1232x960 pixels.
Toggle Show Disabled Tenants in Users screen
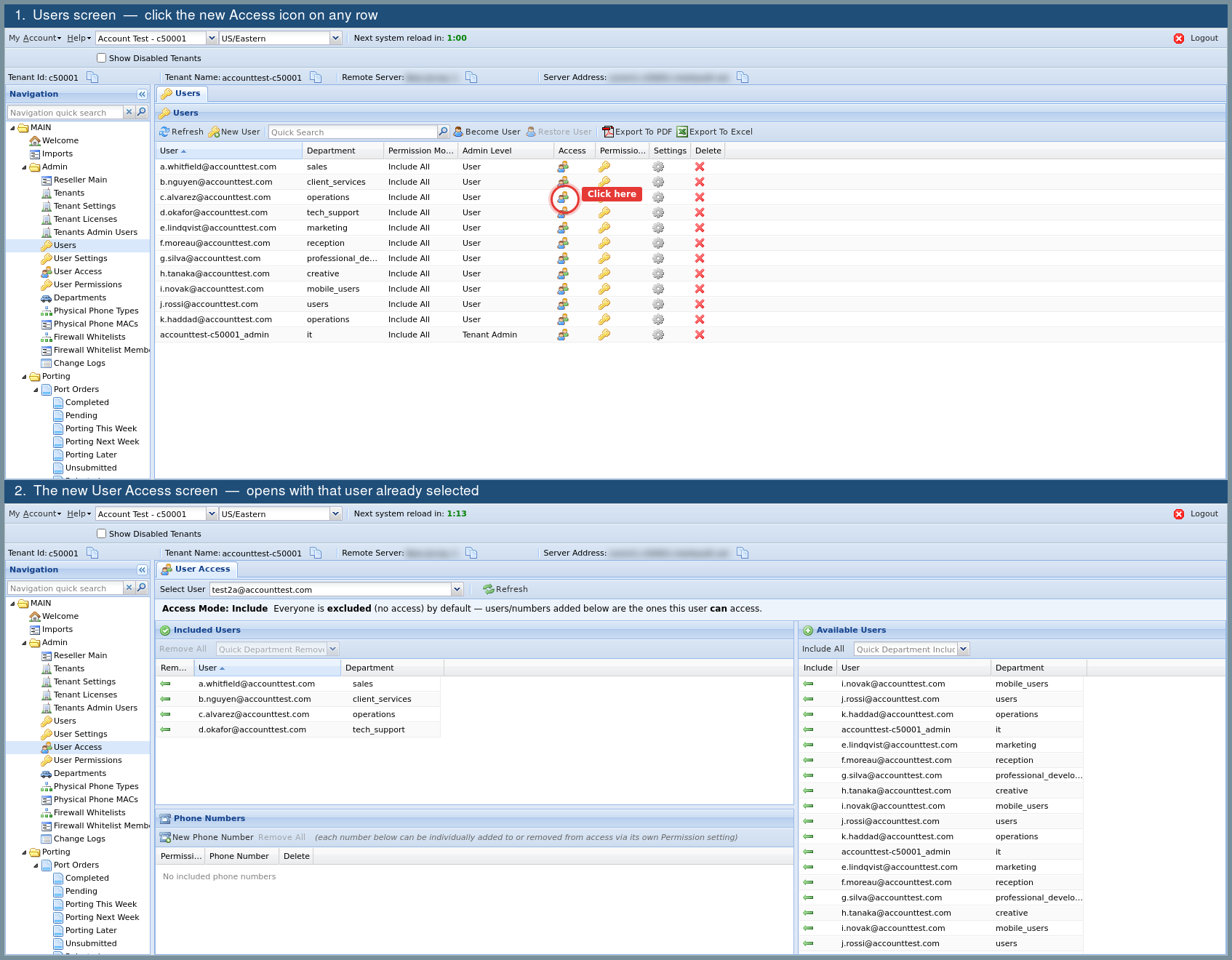coord(102,58)
